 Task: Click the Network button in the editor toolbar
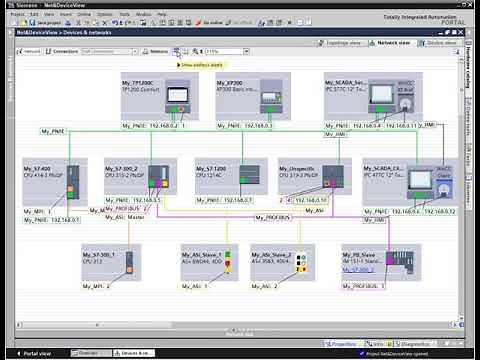[x=29, y=51]
